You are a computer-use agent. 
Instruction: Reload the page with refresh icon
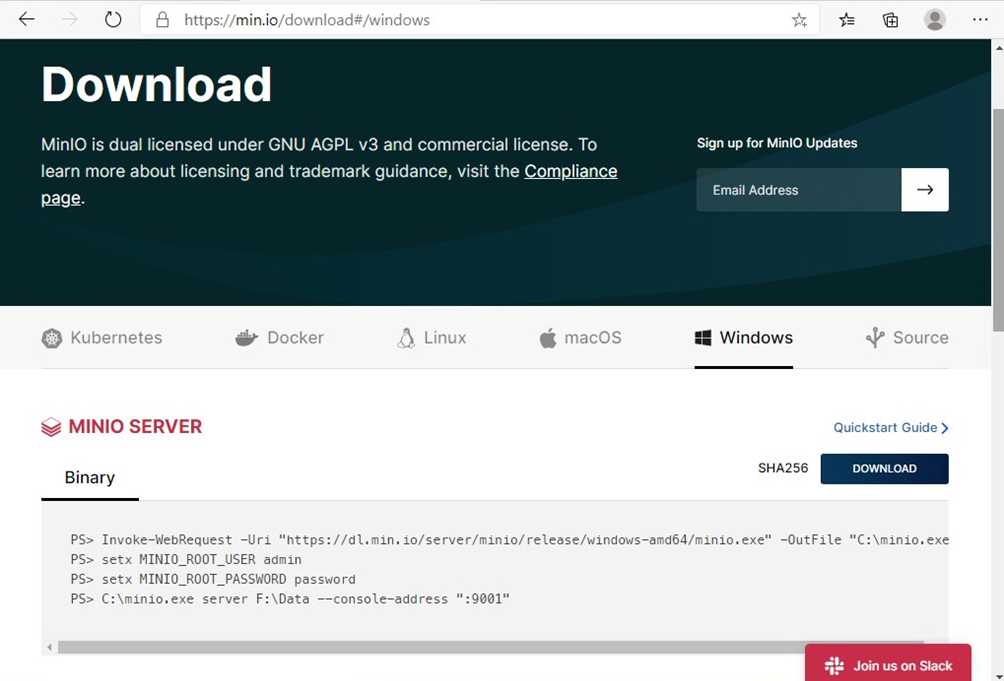tap(113, 19)
